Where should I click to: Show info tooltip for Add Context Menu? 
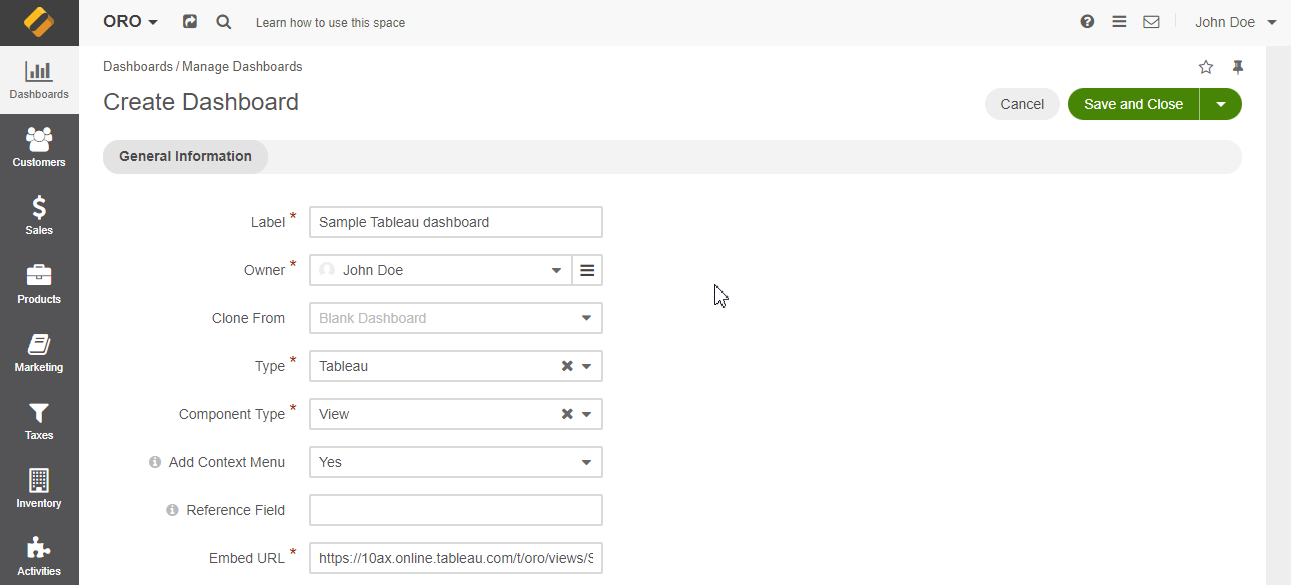pos(155,462)
